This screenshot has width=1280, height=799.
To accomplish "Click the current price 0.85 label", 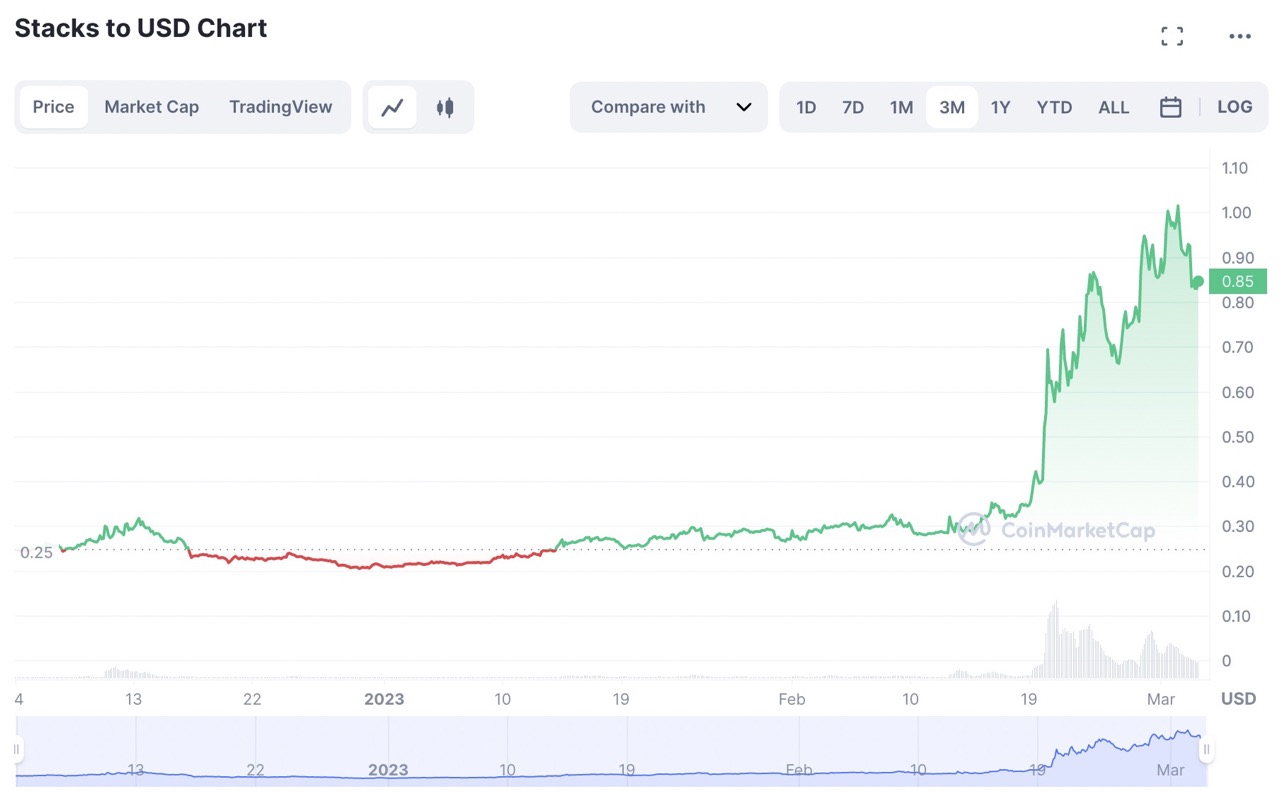I will (x=1238, y=282).
